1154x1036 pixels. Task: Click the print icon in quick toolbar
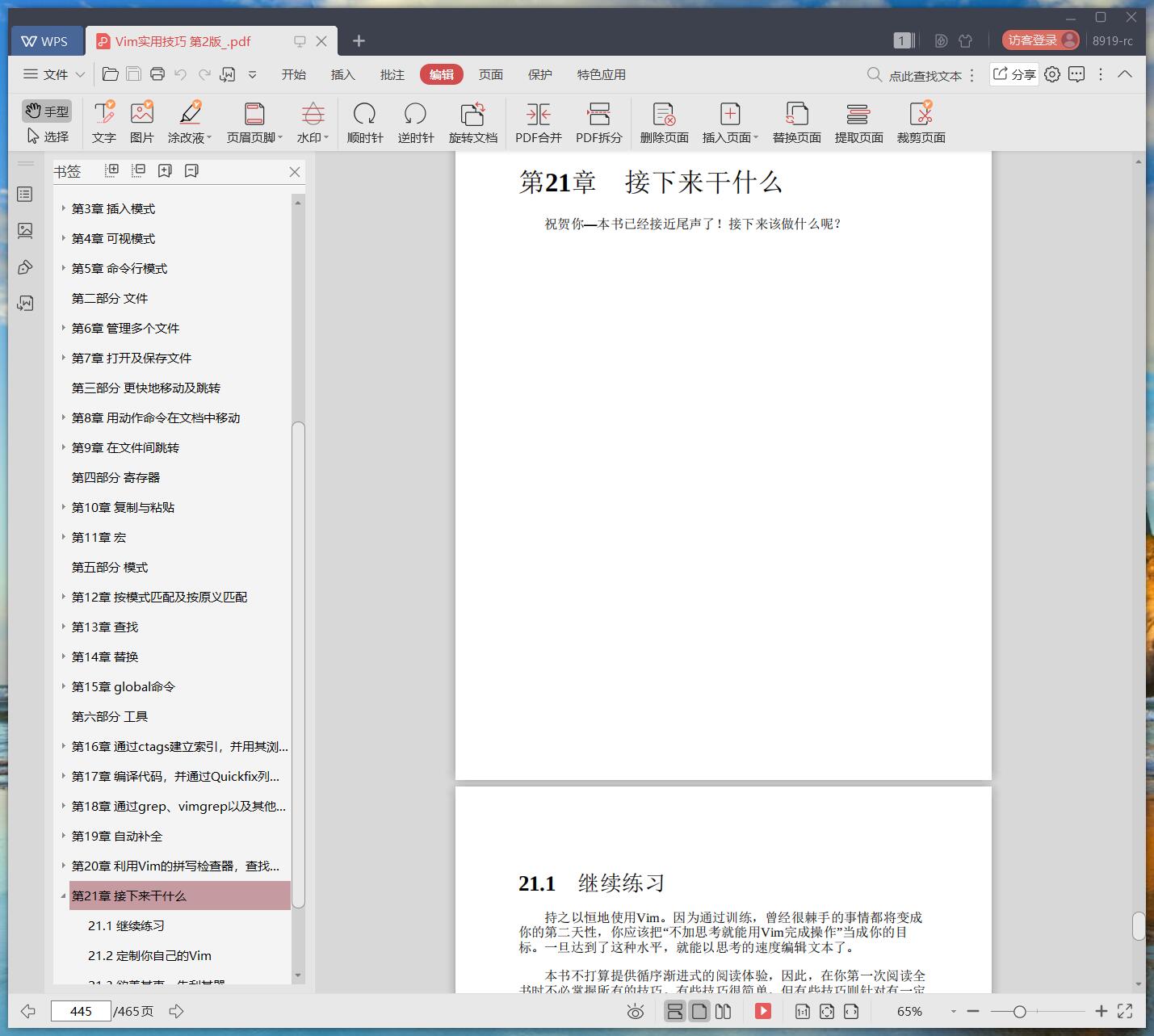pos(157,74)
